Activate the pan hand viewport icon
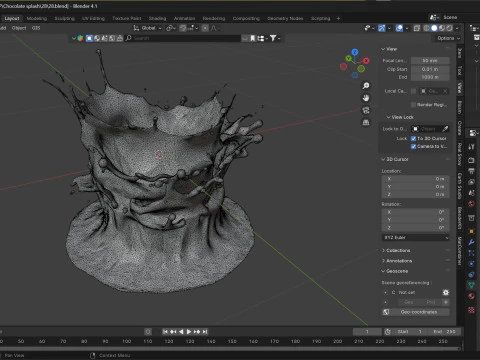This screenshot has height=360, width=480. (x=366, y=98)
